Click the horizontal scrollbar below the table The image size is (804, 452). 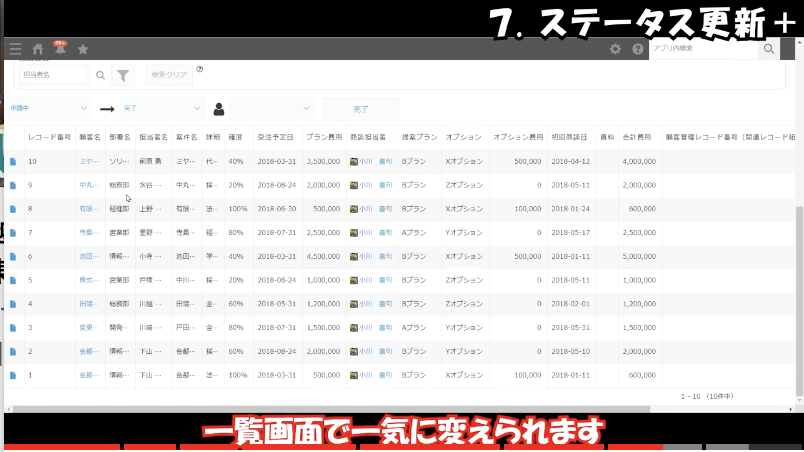point(400,408)
